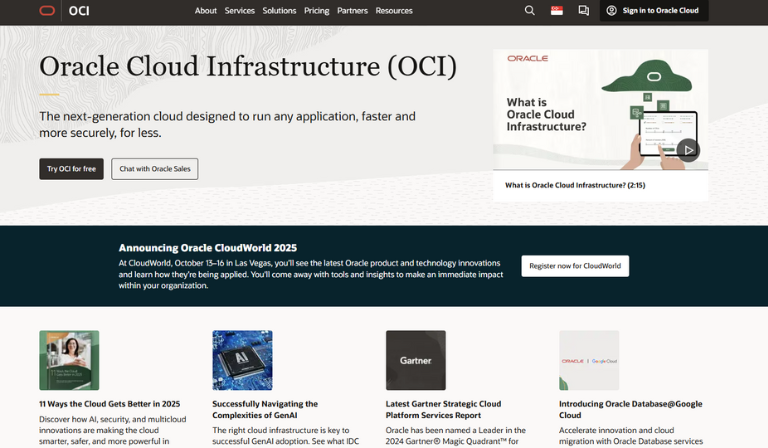Click Register now for CloudWorld
Image resolution: width=768 pixels, height=448 pixels.
tap(575, 266)
